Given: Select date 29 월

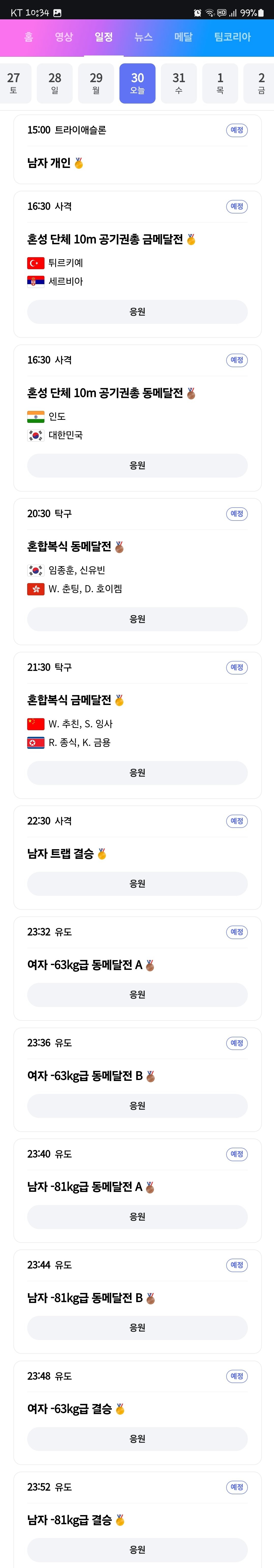Looking at the screenshot, I should pos(96,83).
